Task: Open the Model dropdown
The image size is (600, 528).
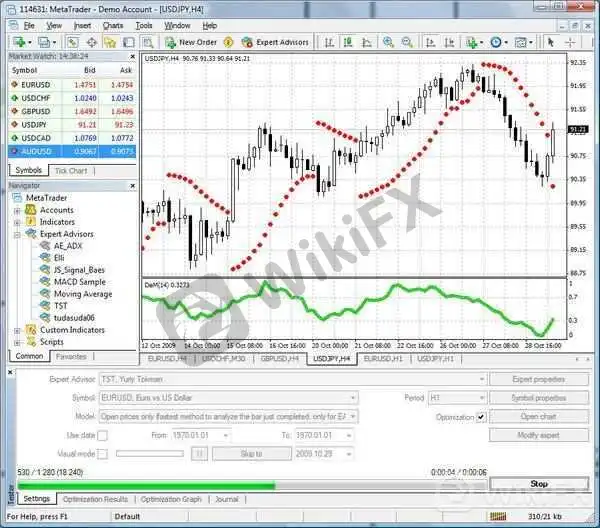Action: pyautogui.click(x=353, y=416)
